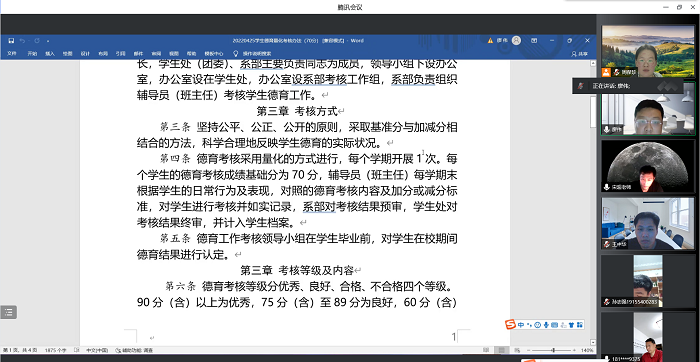Click the muted microphone icon on the top participant

(x=616, y=72)
